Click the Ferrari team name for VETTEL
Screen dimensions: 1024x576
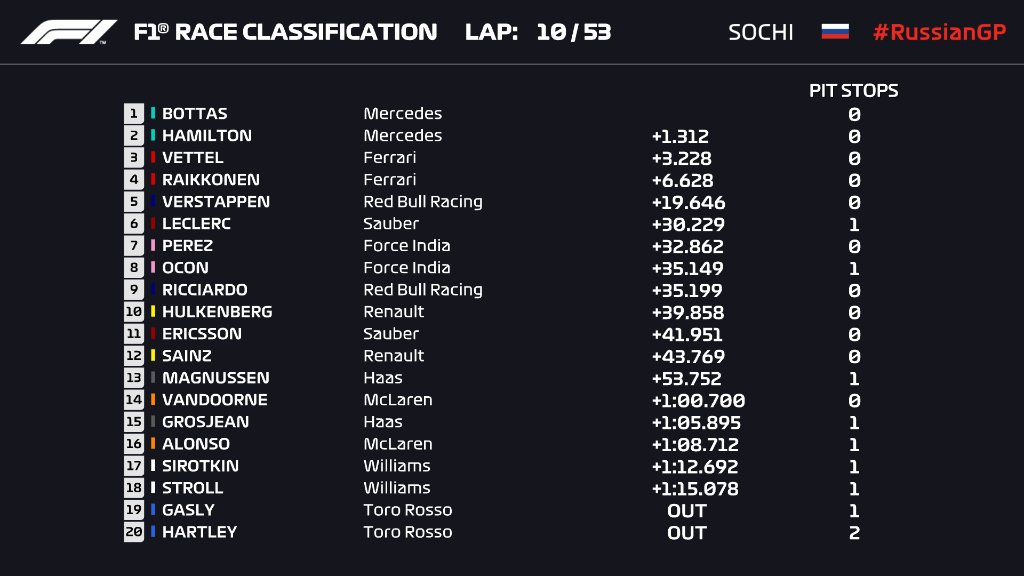click(x=390, y=157)
